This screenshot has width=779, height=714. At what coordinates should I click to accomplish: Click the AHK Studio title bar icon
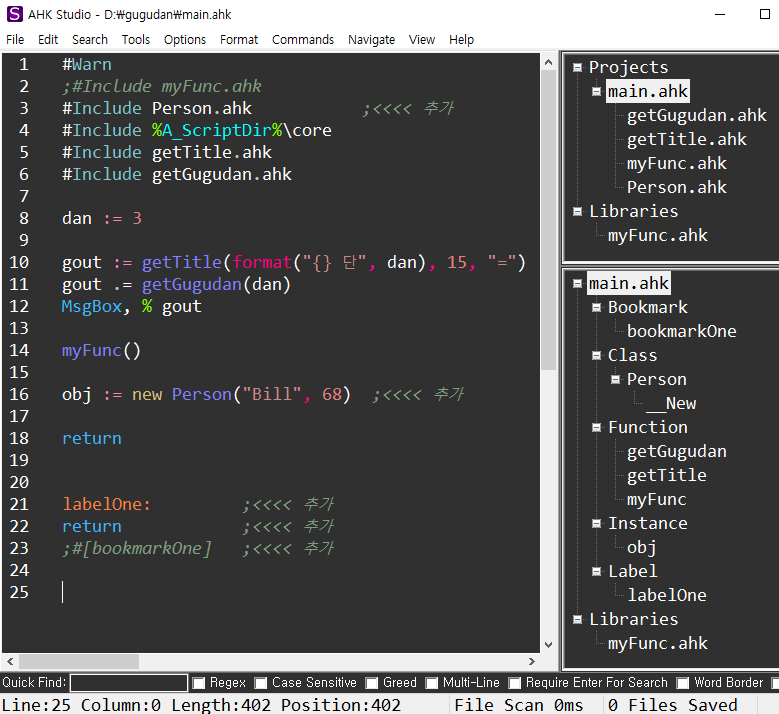pyautogui.click(x=14, y=14)
